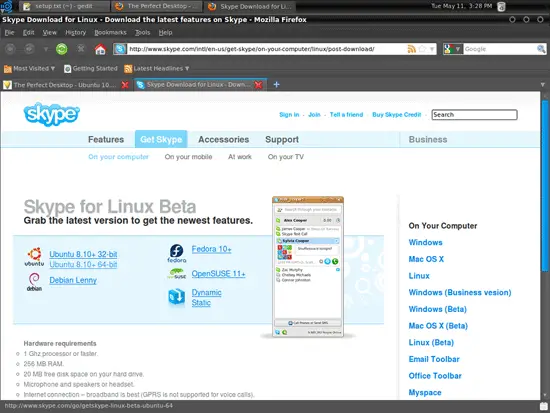Go to the Home page icon
This screenshot has height=413, width=550.
point(100,49)
